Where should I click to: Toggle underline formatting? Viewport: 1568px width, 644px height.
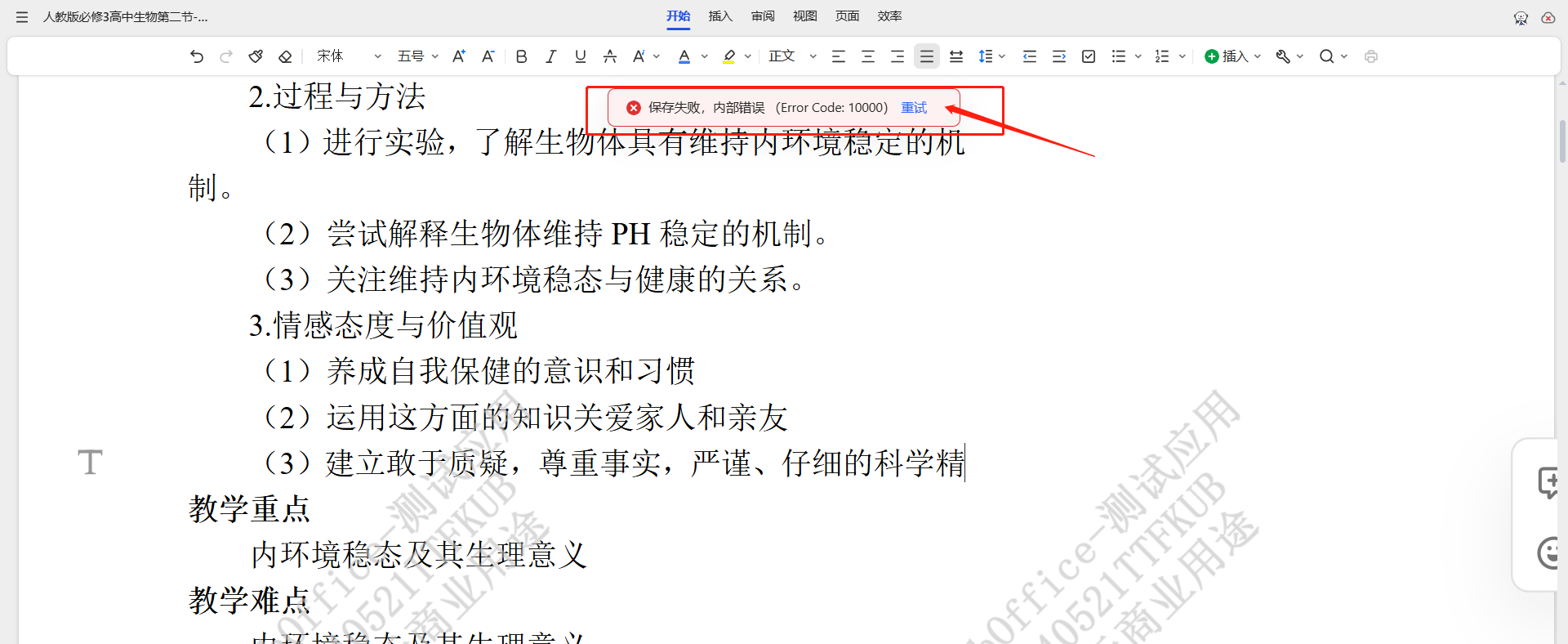click(581, 56)
